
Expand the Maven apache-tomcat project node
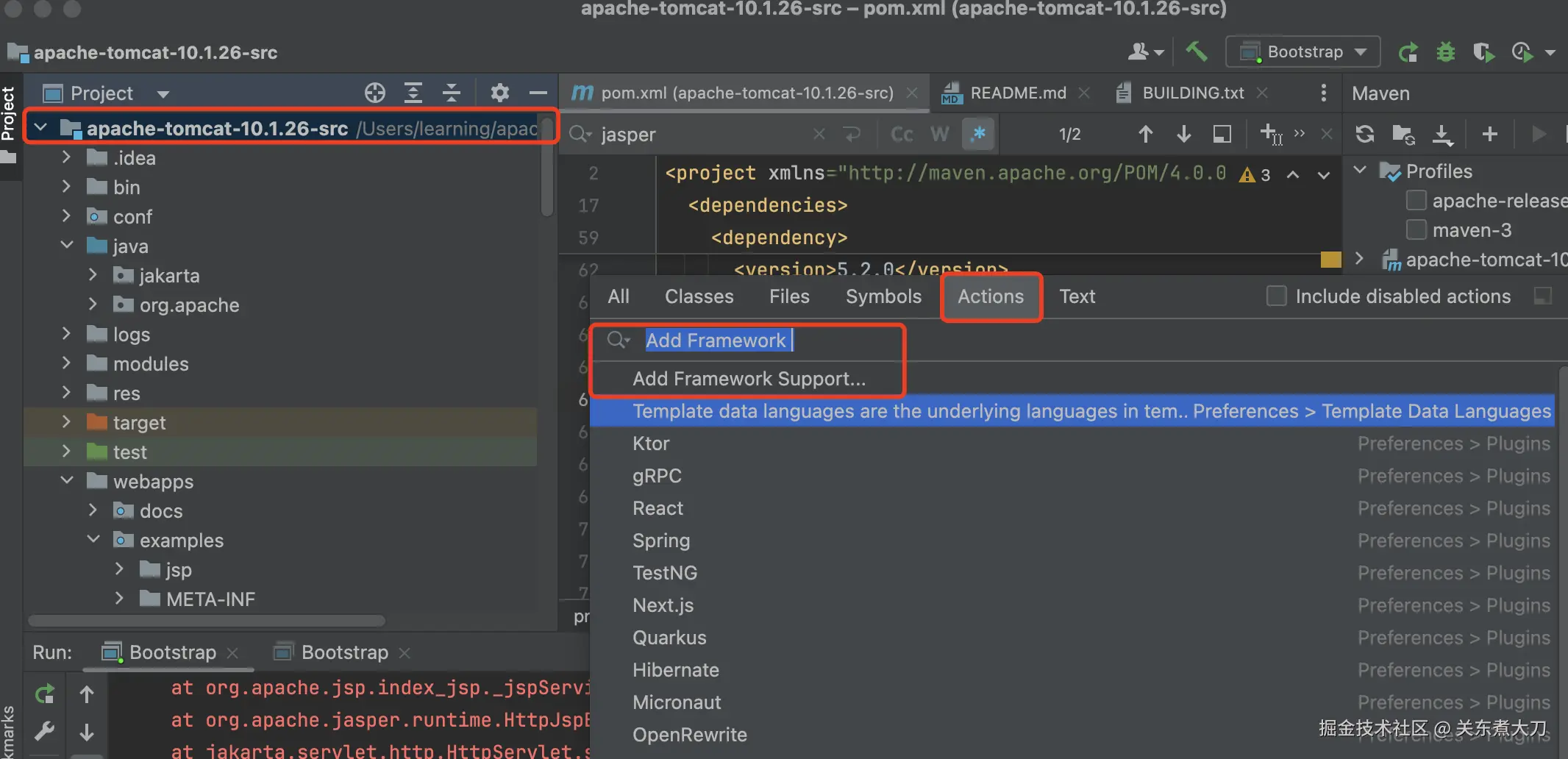coord(1361,259)
